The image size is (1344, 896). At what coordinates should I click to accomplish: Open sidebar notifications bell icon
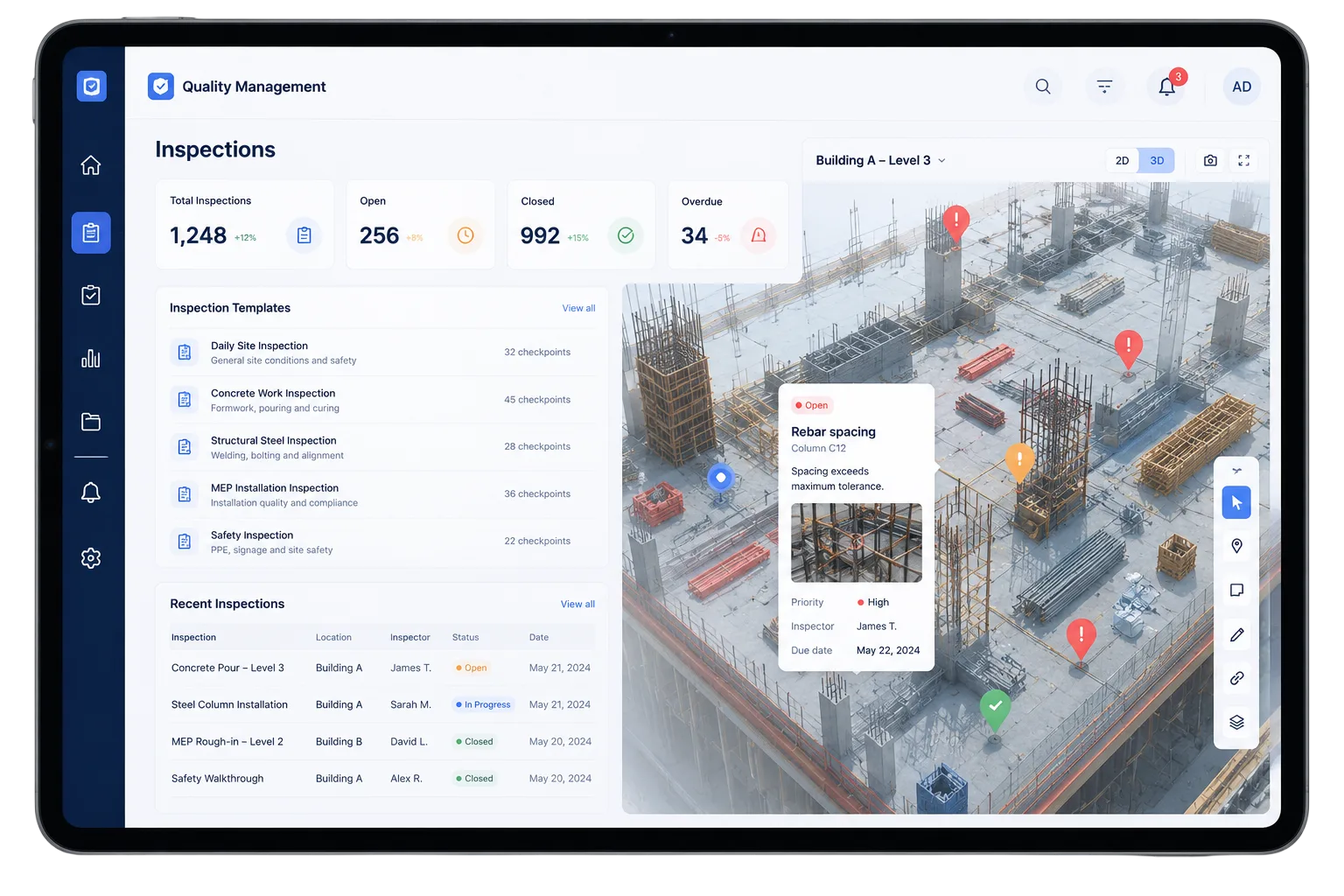pos(91,493)
